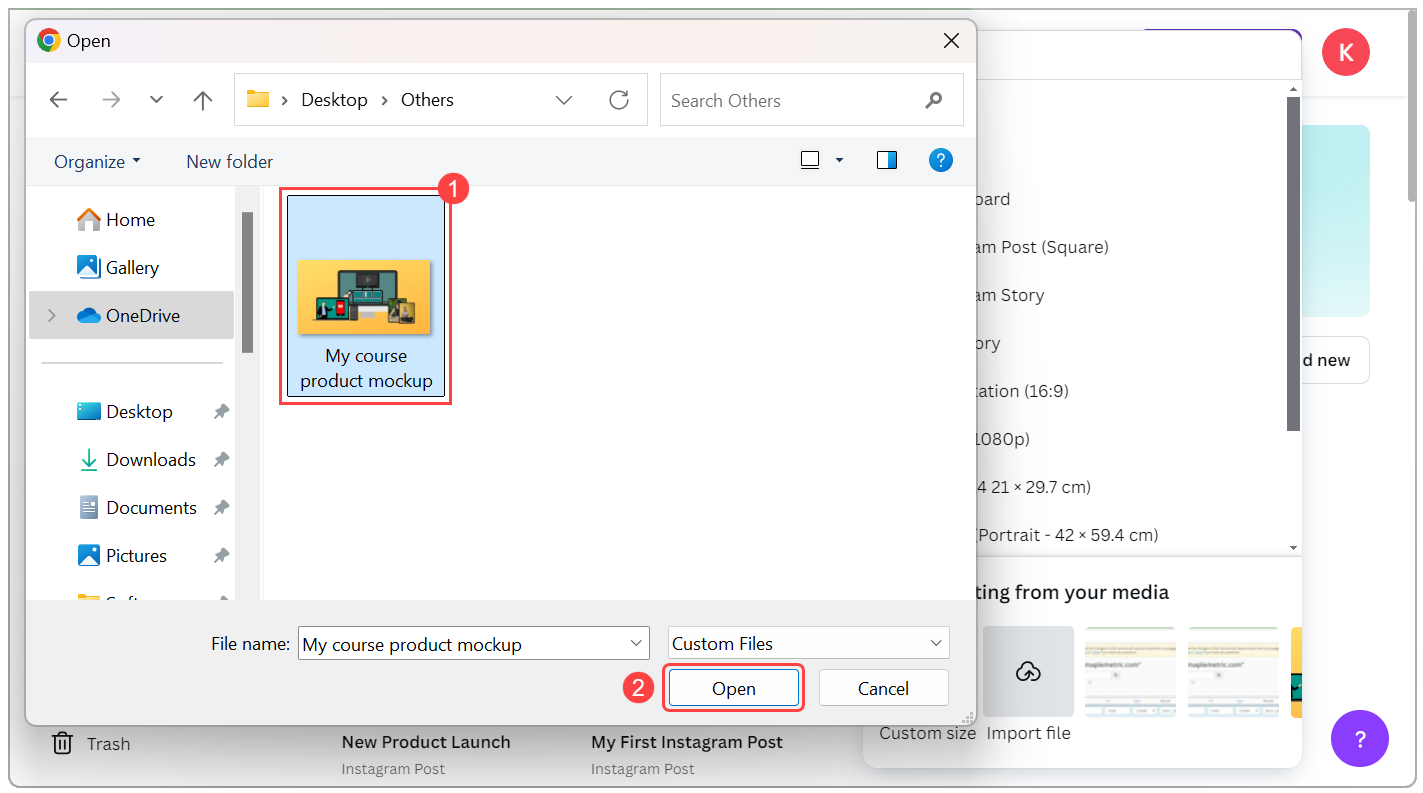Create a New folder
The width and height of the screenshot is (1423, 793).
pyautogui.click(x=229, y=161)
